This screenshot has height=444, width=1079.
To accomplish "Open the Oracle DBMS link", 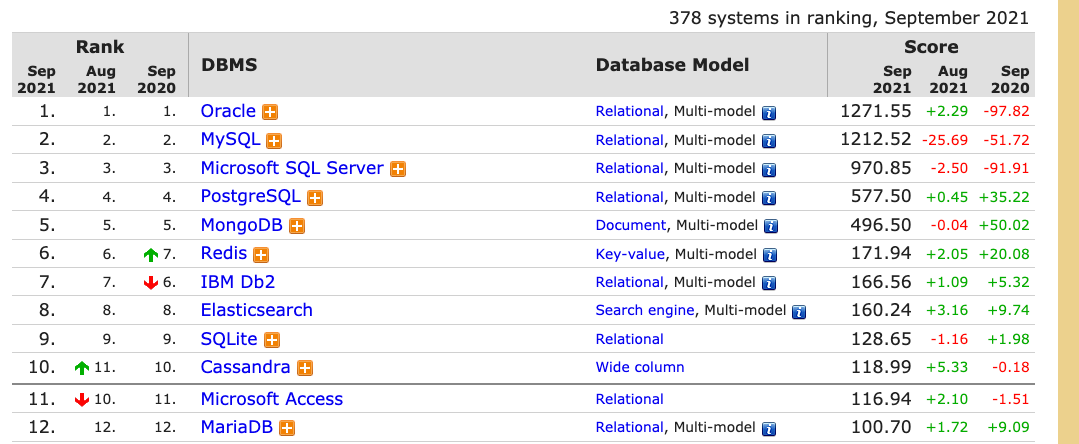I will pos(228,111).
